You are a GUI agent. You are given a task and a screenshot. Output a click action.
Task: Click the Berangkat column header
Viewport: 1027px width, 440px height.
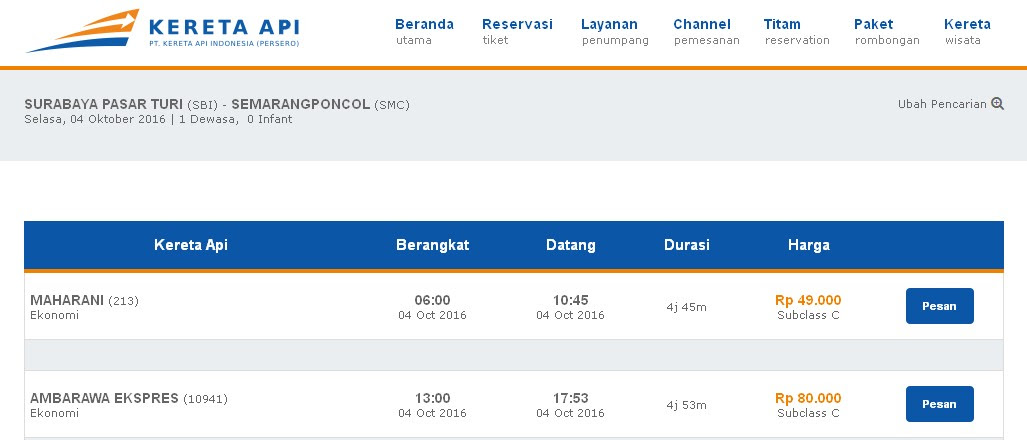432,245
